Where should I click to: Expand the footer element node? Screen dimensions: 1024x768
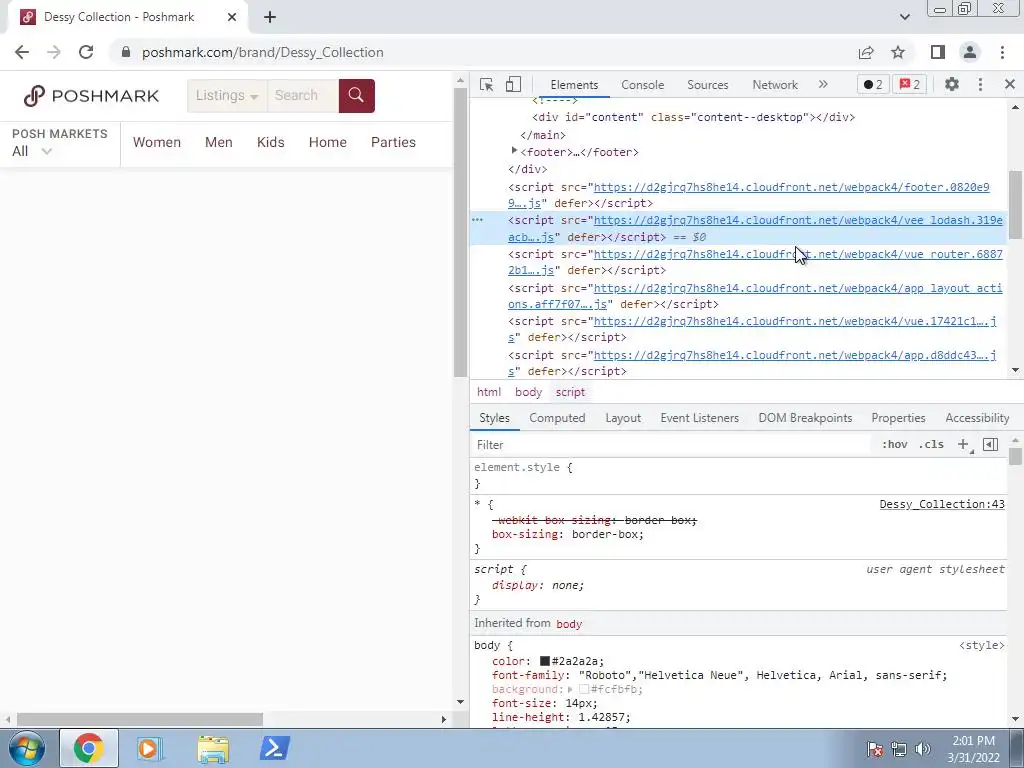coord(515,152)
